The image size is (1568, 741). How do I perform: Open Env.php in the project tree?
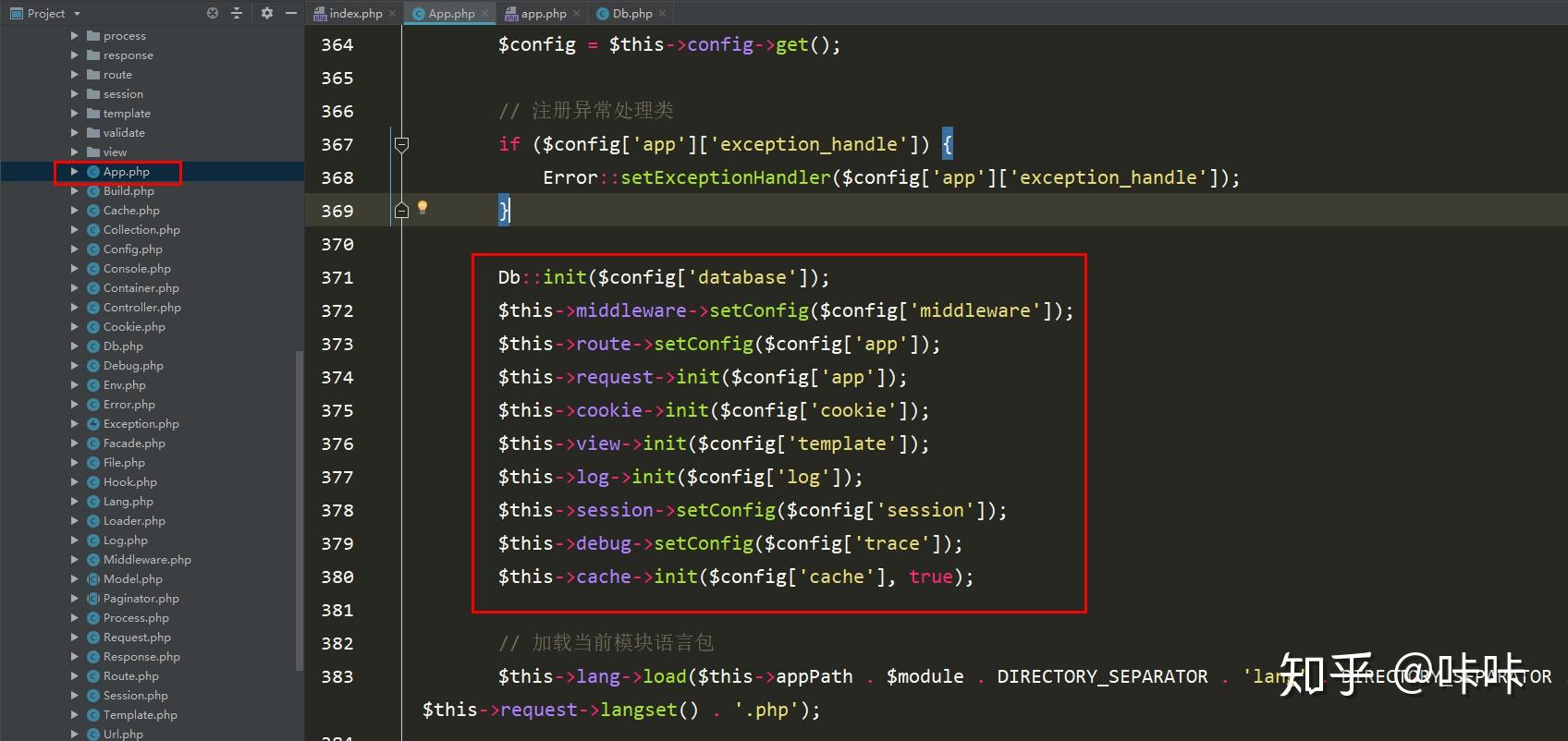pyautogui.click(x=125, y=385)
